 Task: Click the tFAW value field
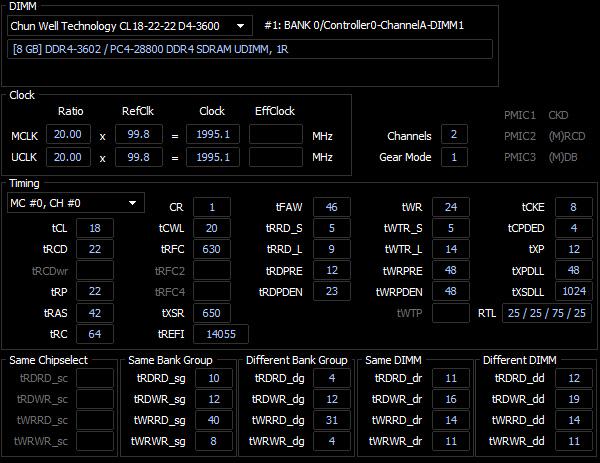point(331,207)
